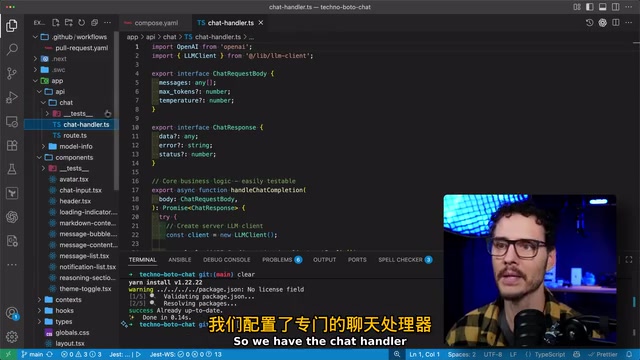Expand the .next folder
The image size is (640, 360).
click(x=35, y=59)
